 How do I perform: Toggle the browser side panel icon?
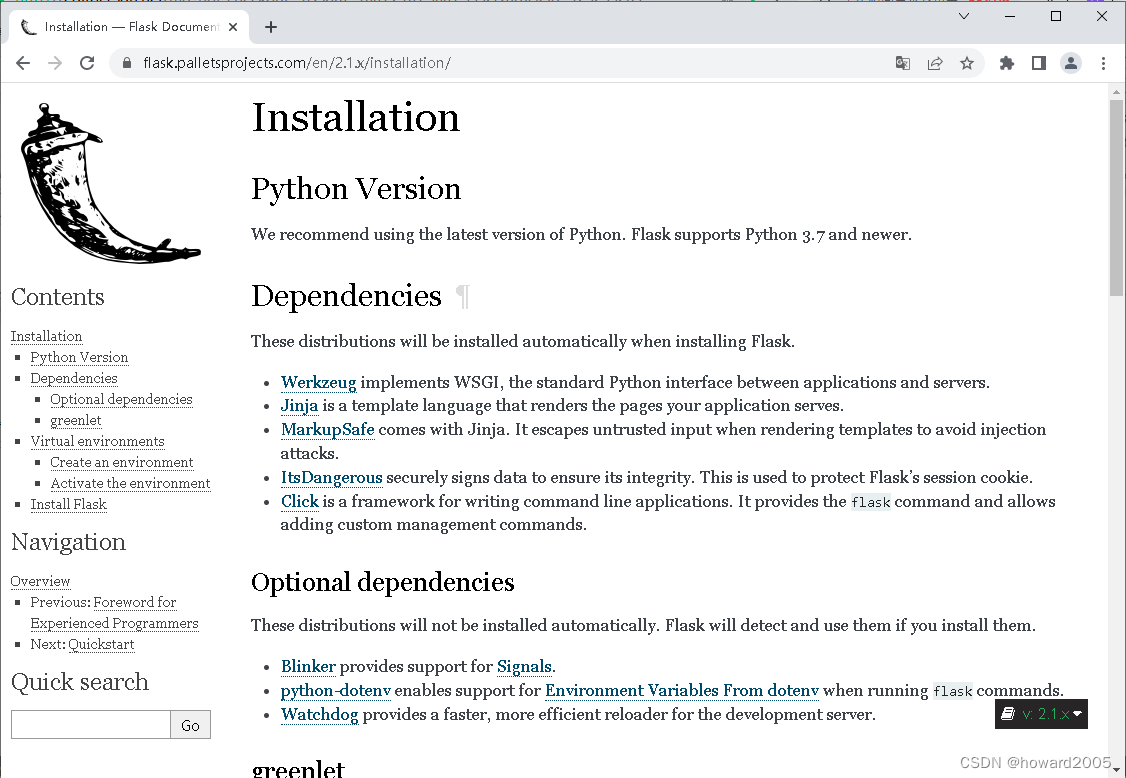point(1038,63)
